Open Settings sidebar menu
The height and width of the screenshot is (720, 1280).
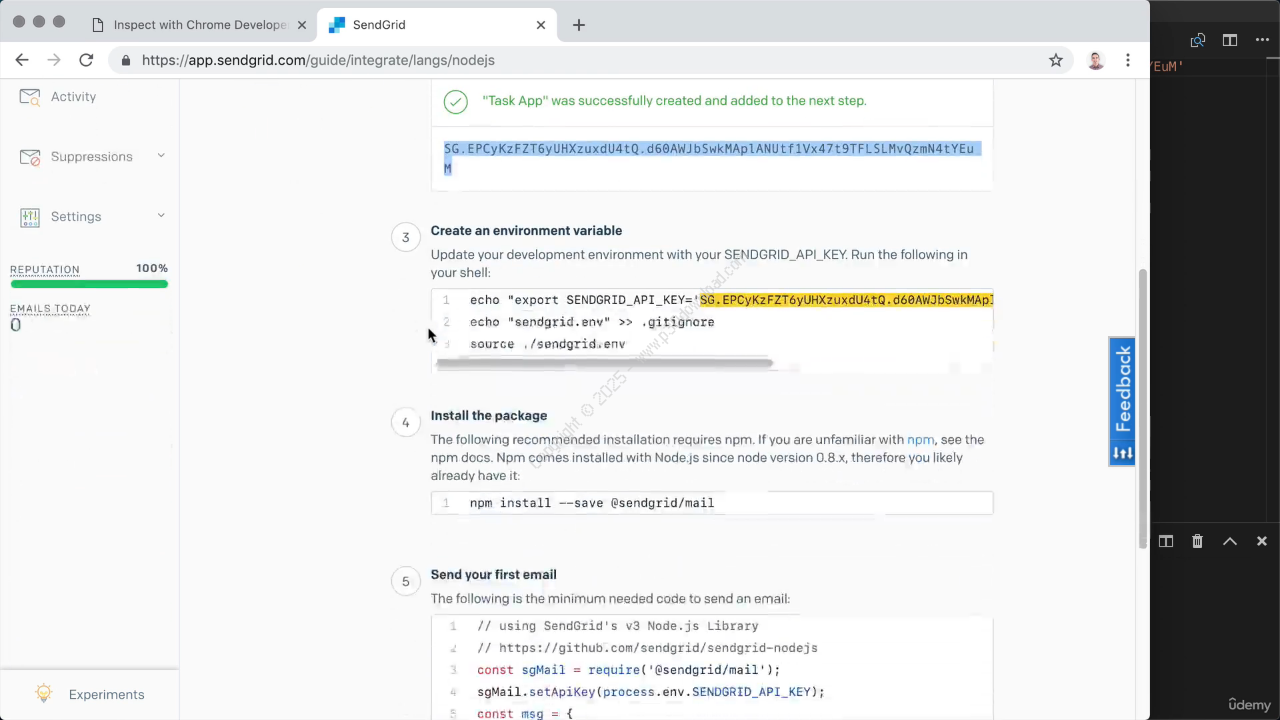(x=76, y=217)
